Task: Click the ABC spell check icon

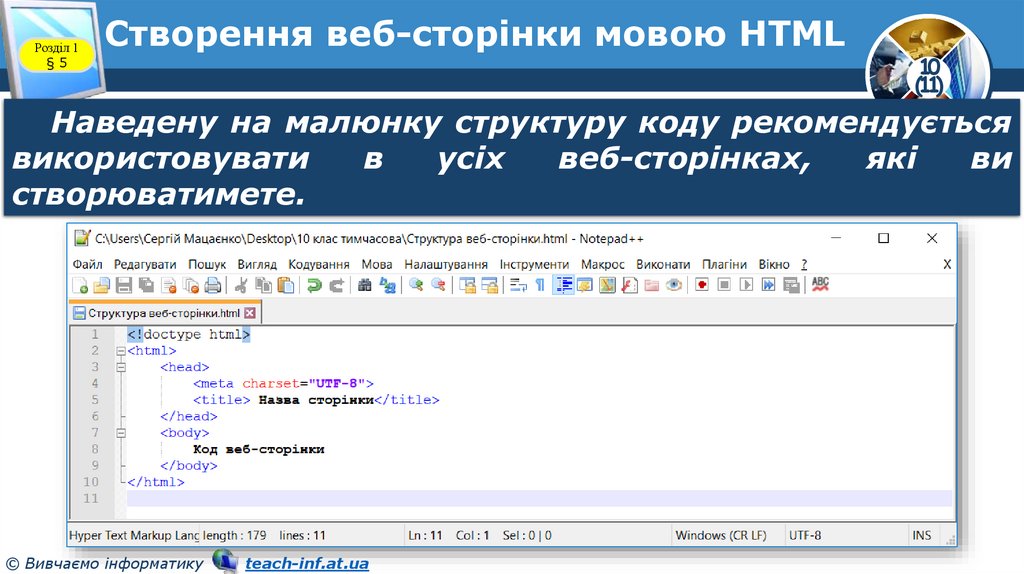Action: [820, 284]
